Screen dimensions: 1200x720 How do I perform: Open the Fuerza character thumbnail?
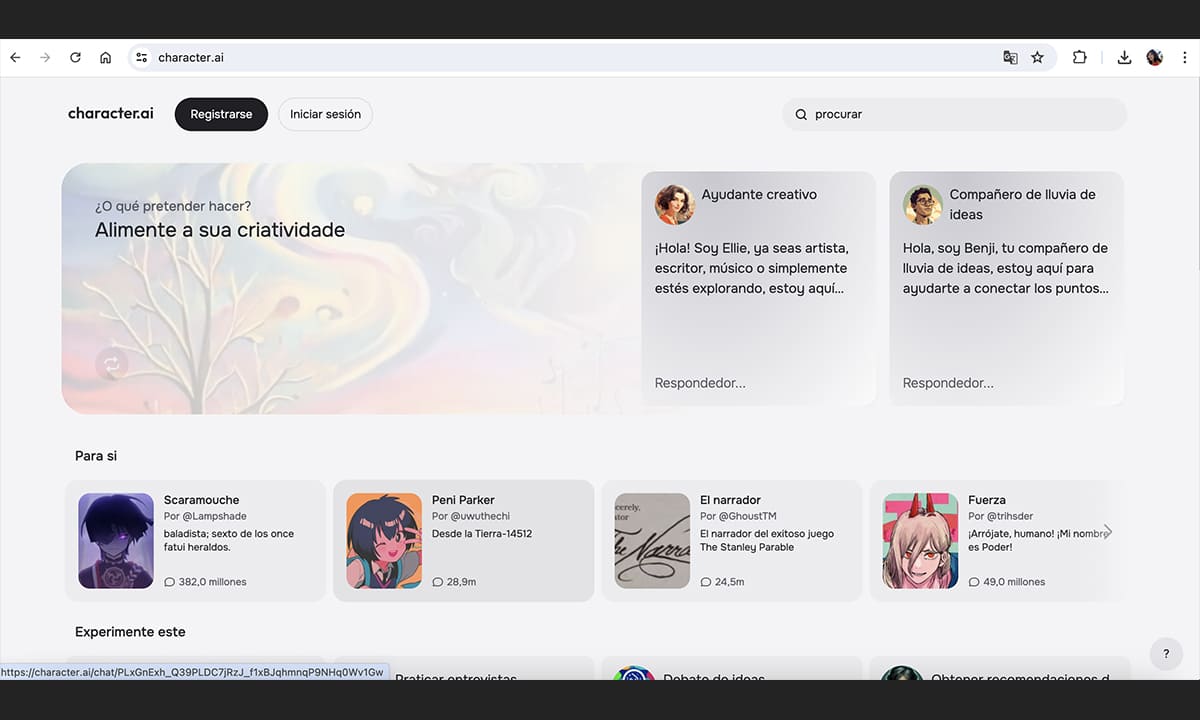pyautogui.click(x=920, y=541)
